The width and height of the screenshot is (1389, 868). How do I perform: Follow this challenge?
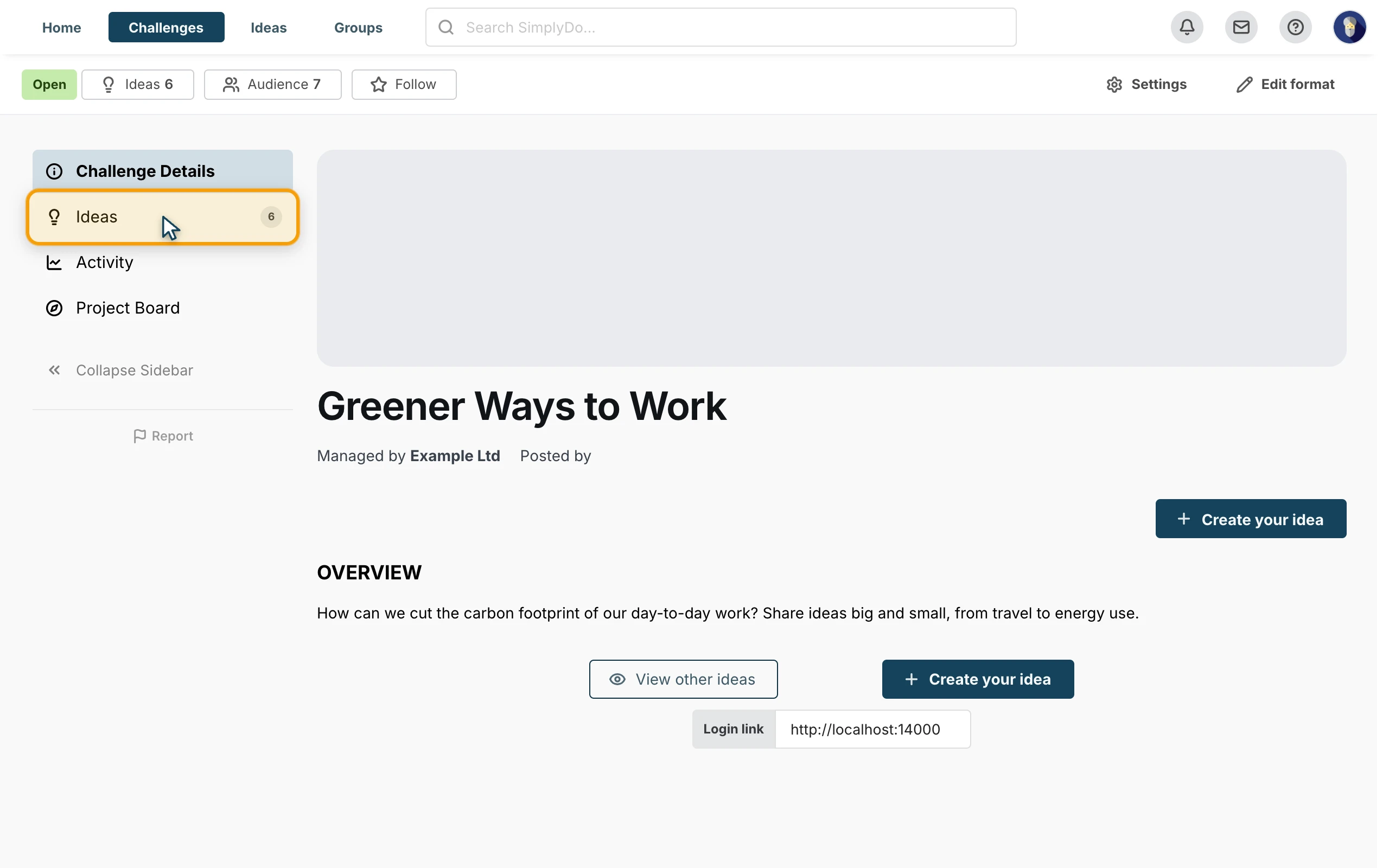404,85
